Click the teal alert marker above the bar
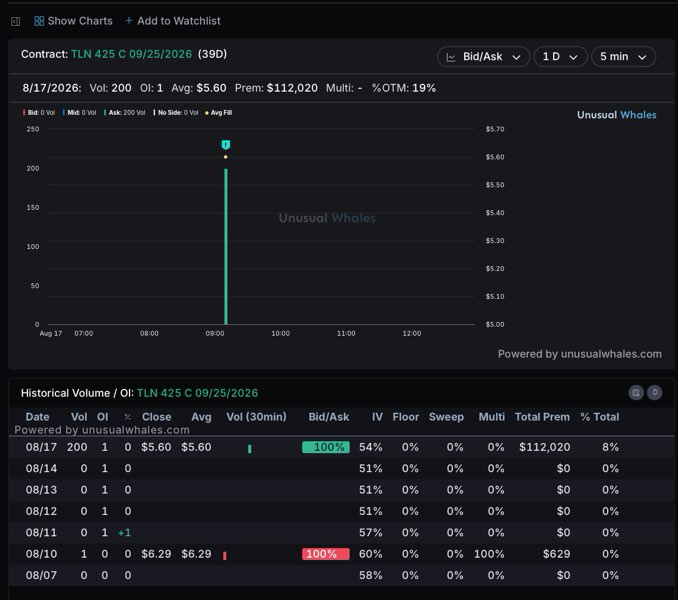The height and width of the screenshot is (600, 678). [x=226, y=144]
